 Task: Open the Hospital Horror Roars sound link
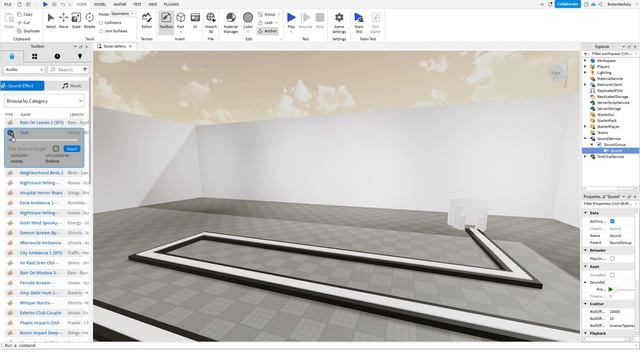pos(41,193)
